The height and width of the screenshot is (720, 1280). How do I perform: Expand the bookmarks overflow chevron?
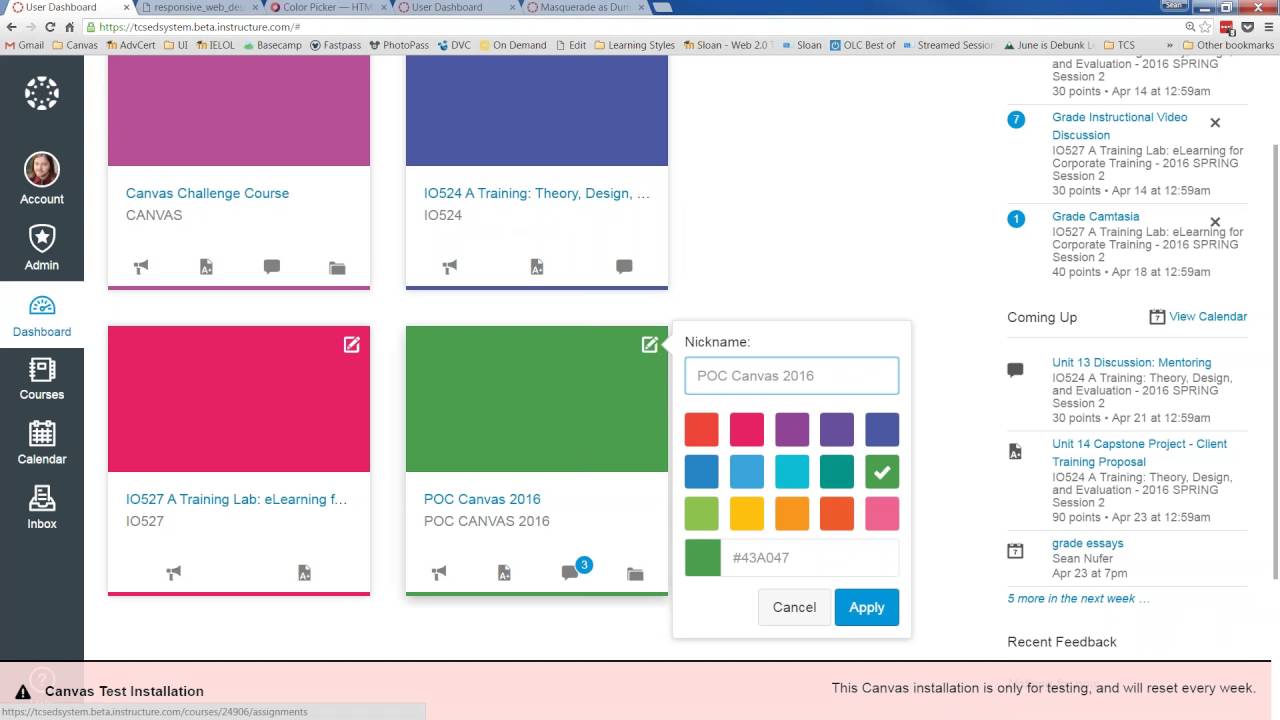(1169, 45)
